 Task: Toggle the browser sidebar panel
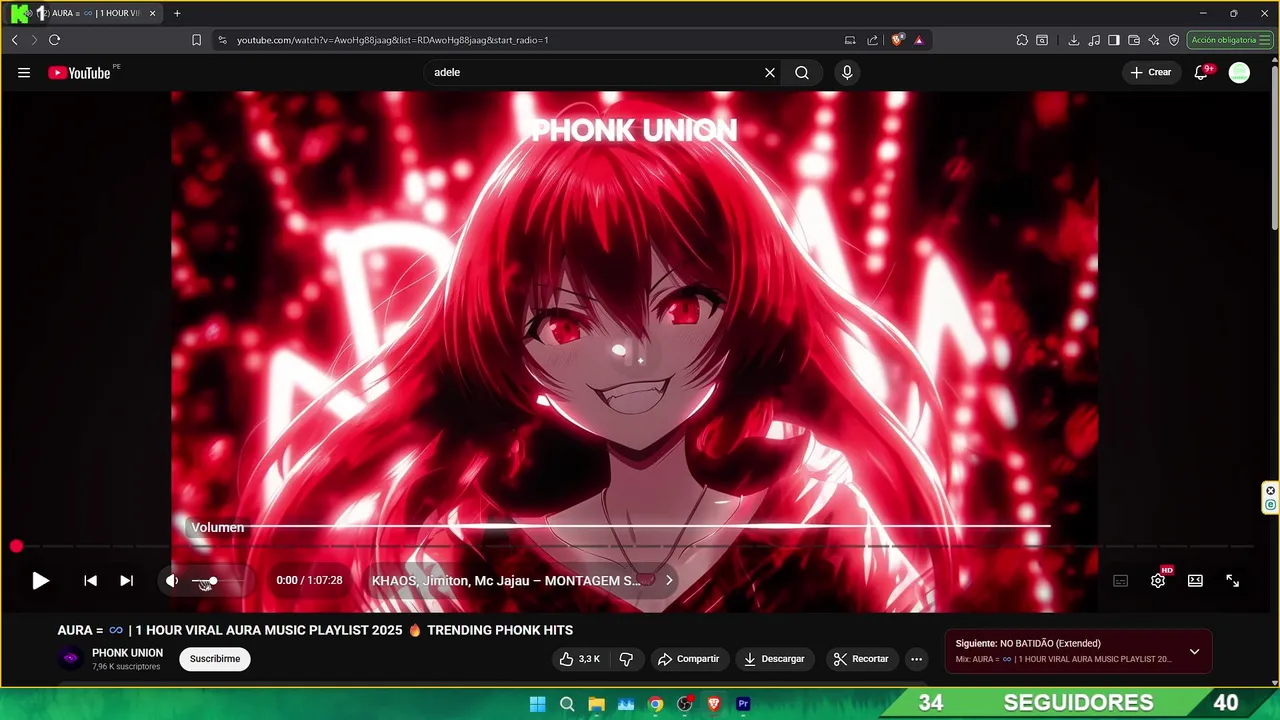[1113, 40]
